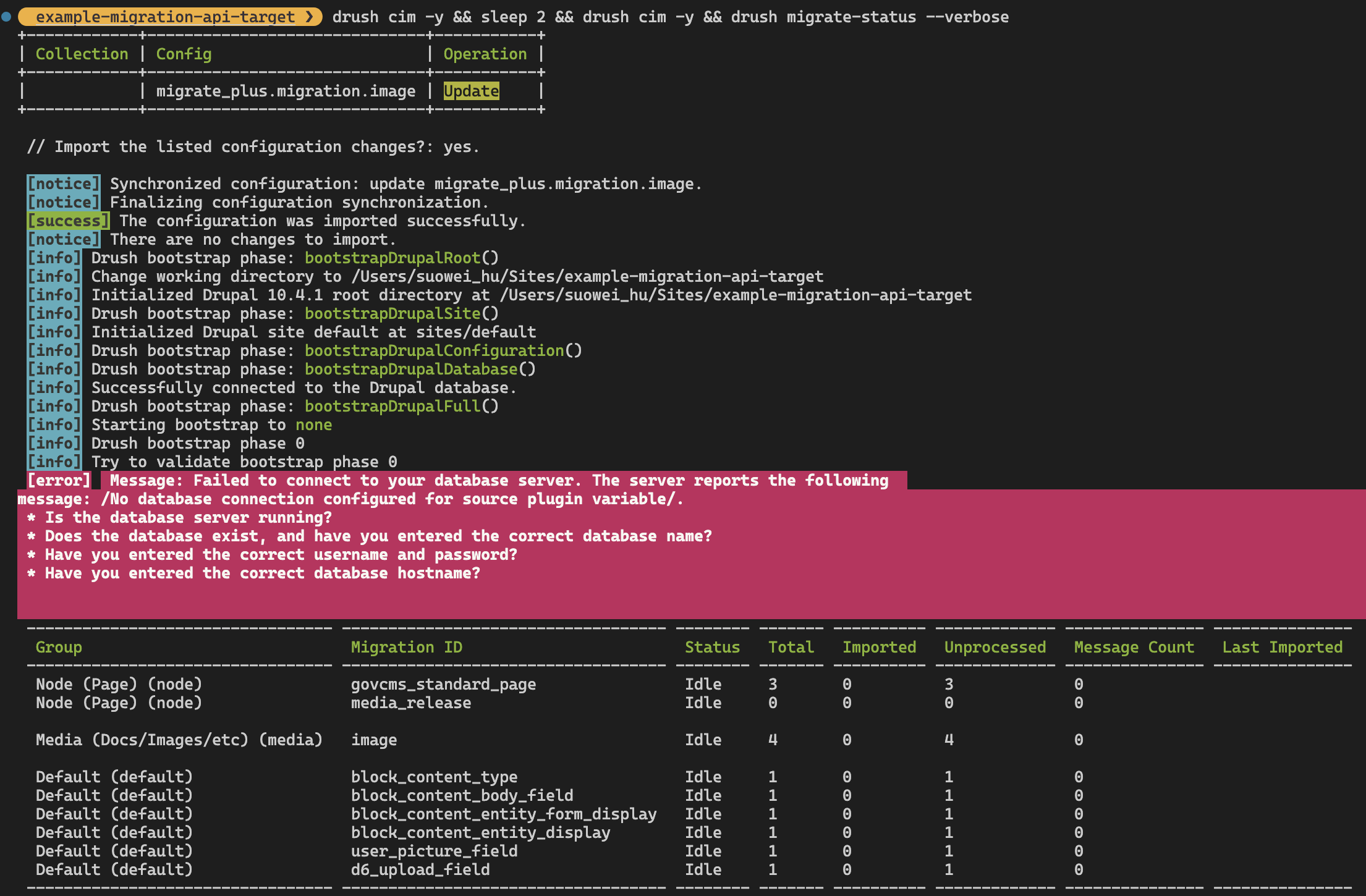Click bootstrapDrupalConfiguration() function text
1366x896 pixels.
(x=443, y=350)
